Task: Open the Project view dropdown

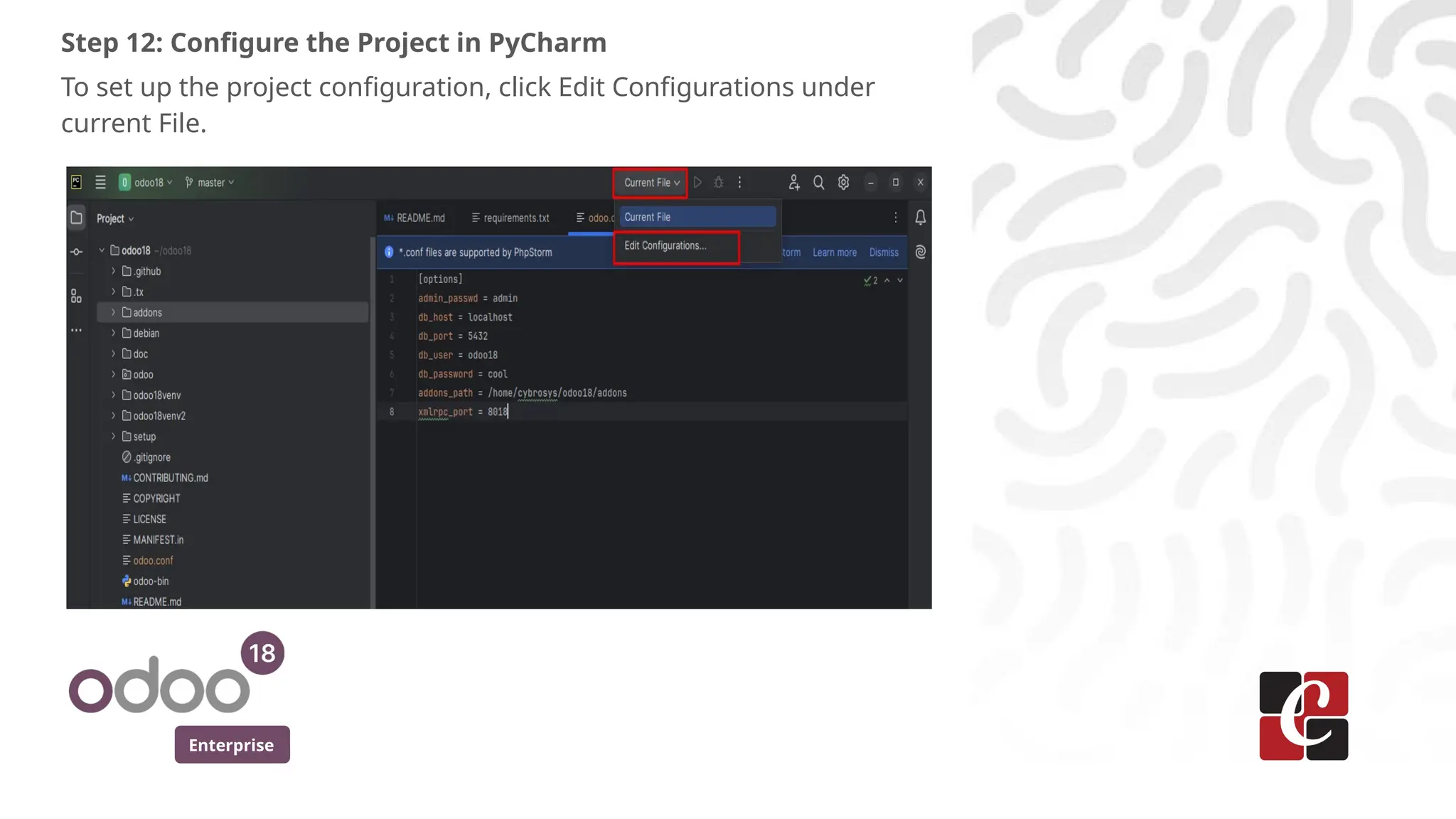Action: point(115,218)
